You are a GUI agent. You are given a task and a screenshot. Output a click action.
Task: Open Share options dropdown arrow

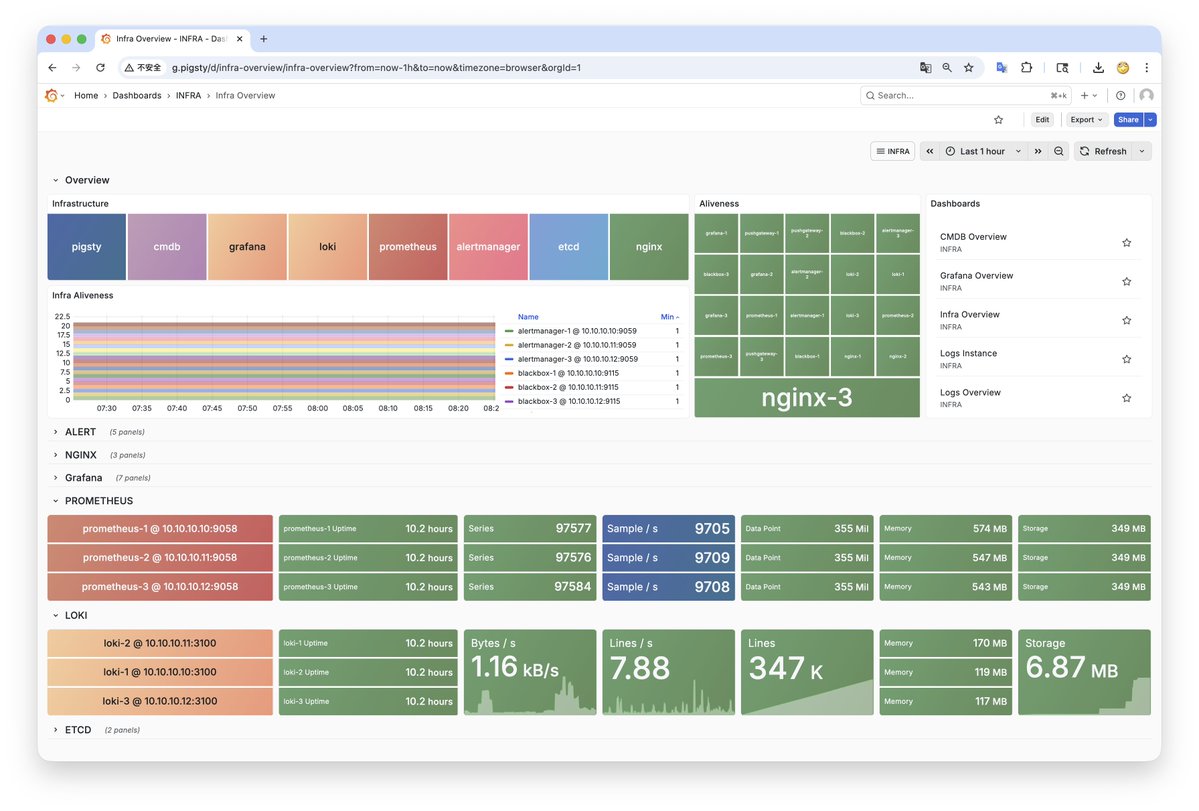pos(1150,120)
